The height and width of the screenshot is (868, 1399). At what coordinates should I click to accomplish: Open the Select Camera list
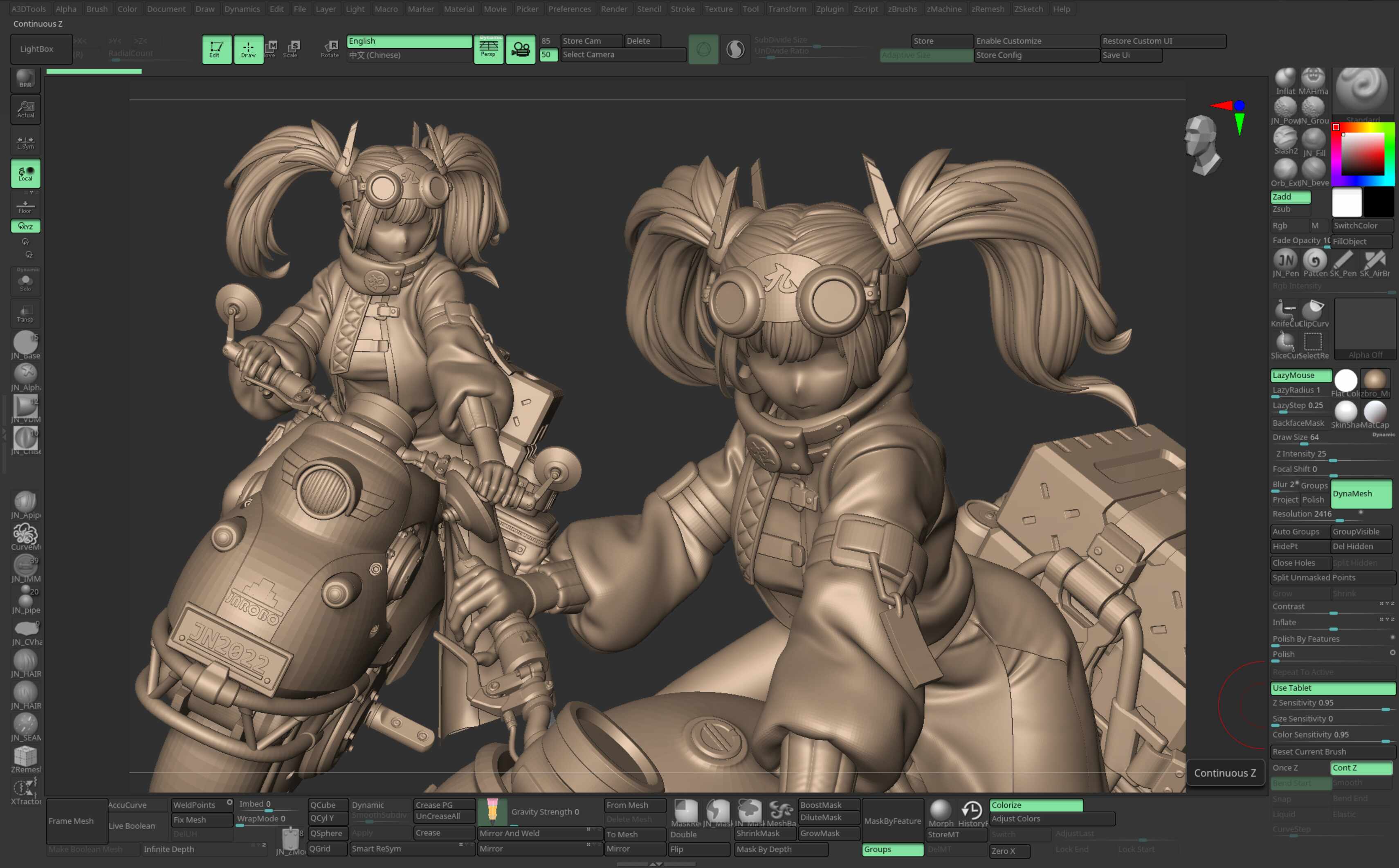point(623,54)
